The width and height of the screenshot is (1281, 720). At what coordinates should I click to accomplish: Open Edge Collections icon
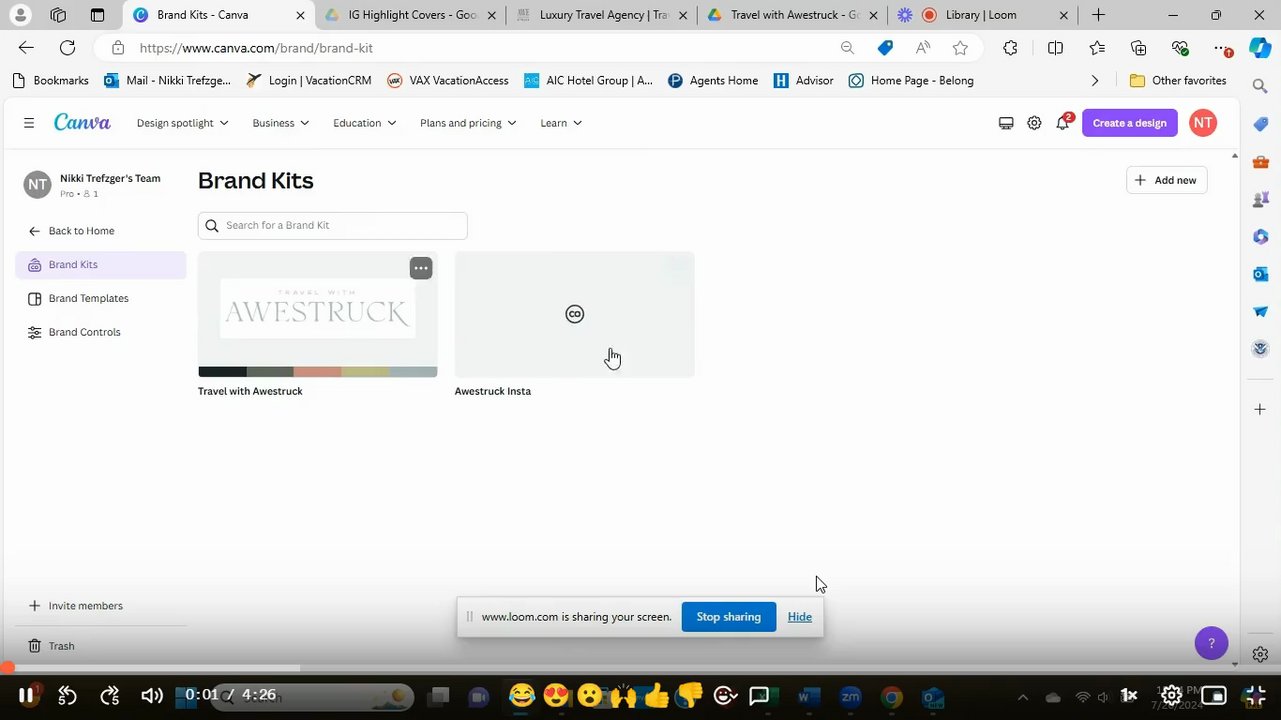tap(1138, 48)
